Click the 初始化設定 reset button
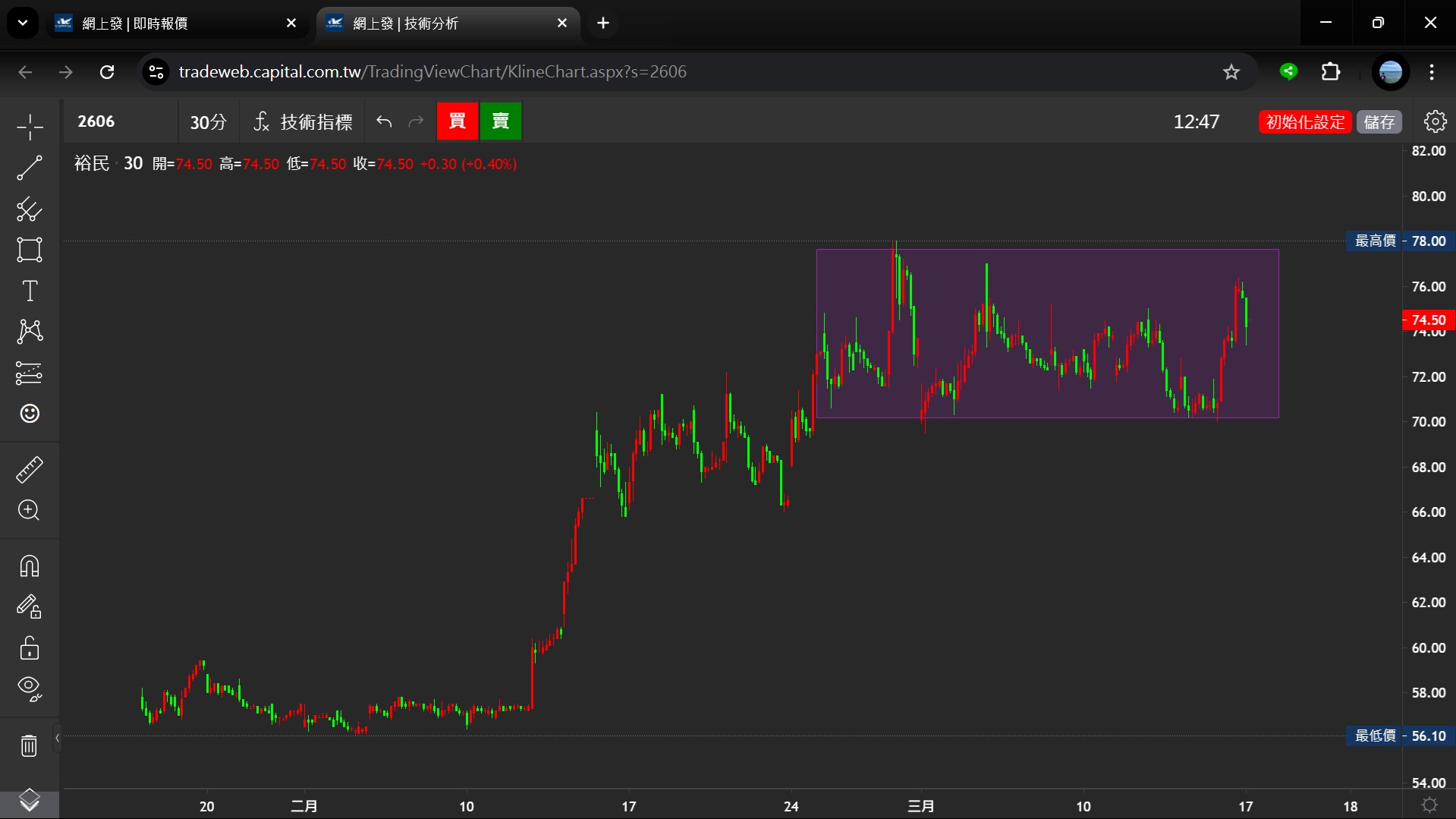The width and height of the screenshot is (1456, 819). coord(1305,122)
